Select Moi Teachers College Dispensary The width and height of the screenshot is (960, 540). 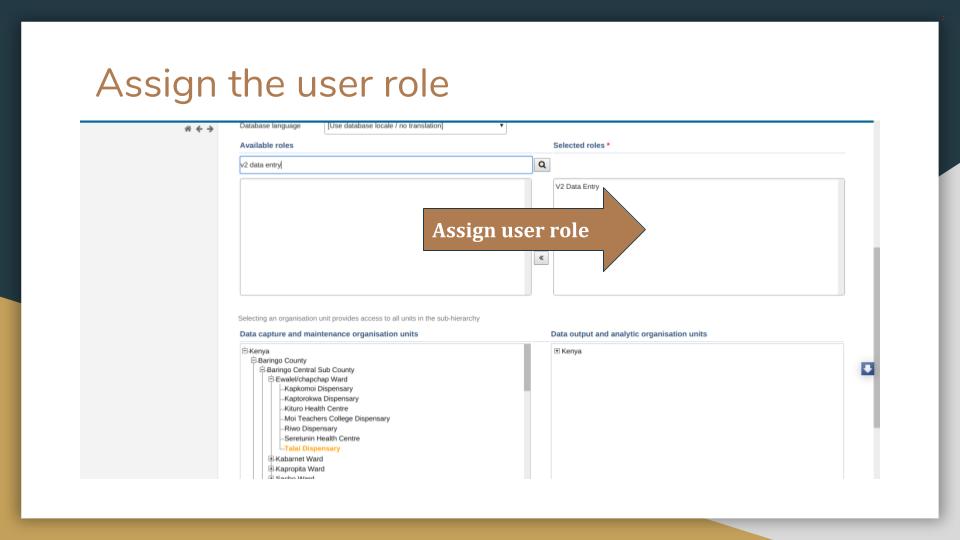[x=337, y=418]
